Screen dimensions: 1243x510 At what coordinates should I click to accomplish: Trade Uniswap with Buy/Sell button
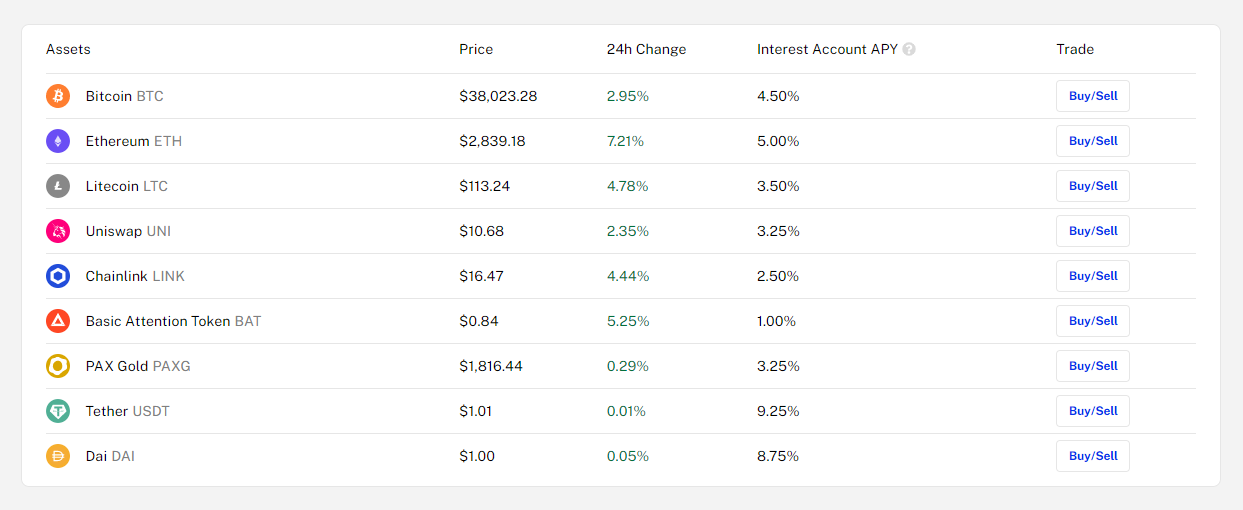click(x=1093, y=231)
